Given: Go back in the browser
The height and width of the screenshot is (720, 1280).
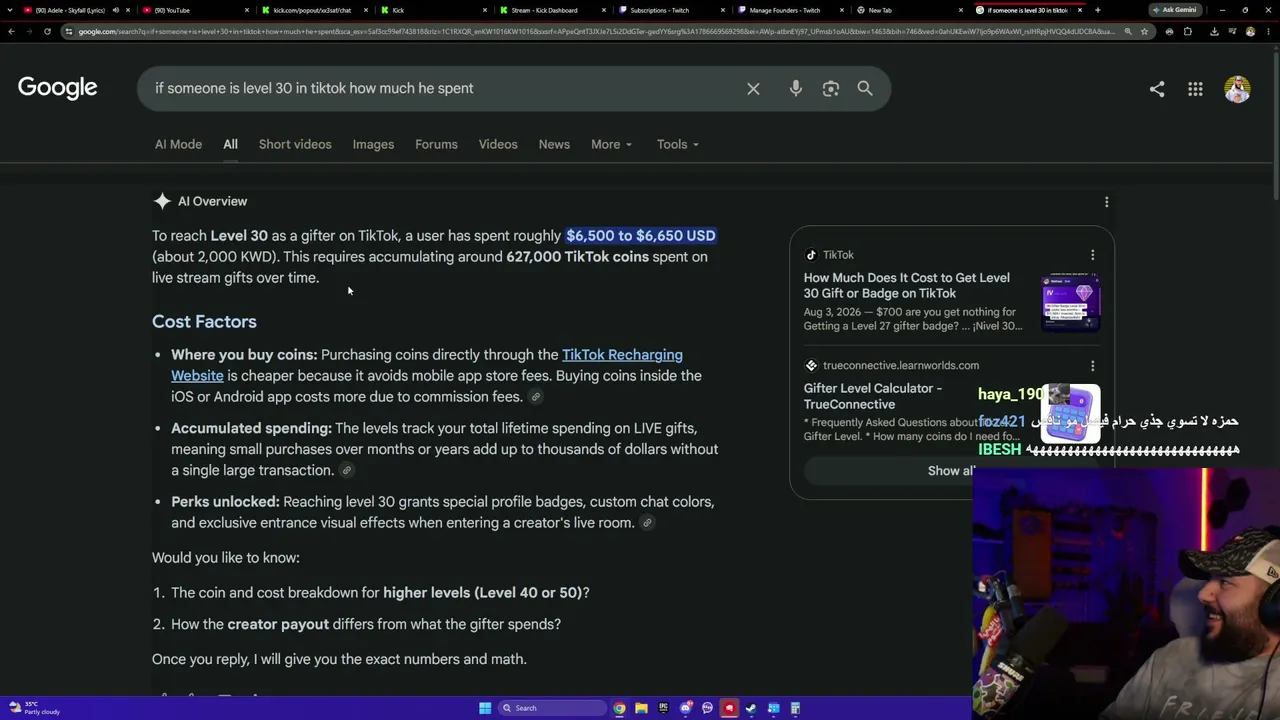Looking at the screenshot, I should click(11, 31).
